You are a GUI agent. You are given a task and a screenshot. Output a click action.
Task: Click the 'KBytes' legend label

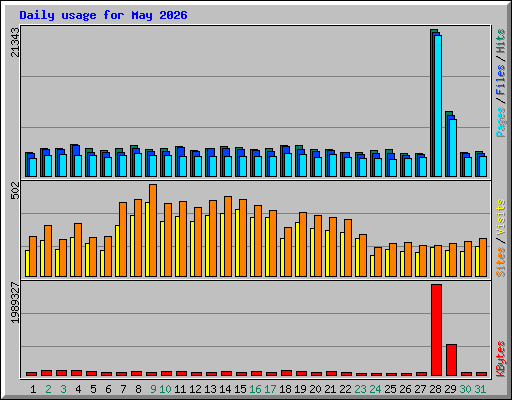(x=501, y=359)
